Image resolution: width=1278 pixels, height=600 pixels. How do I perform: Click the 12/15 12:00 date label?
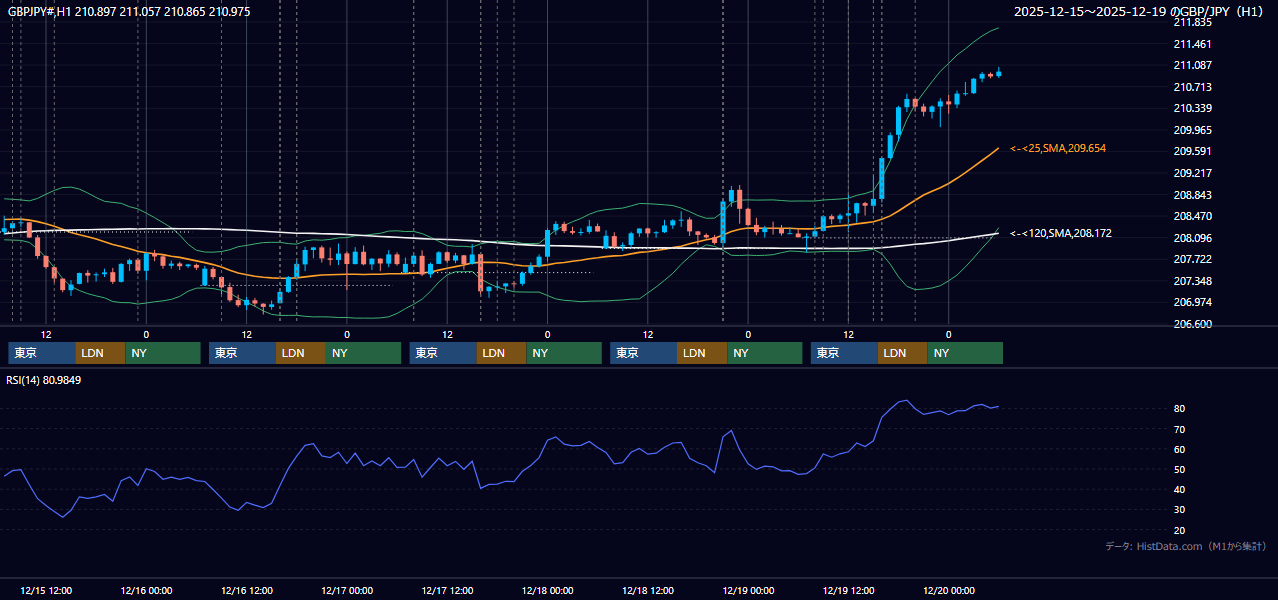click(46, 591)
